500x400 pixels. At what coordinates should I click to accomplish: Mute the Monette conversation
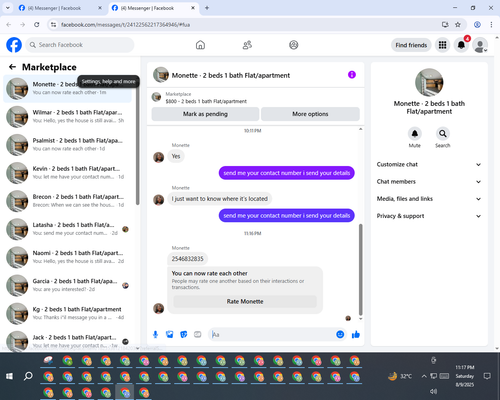point(414,134)
